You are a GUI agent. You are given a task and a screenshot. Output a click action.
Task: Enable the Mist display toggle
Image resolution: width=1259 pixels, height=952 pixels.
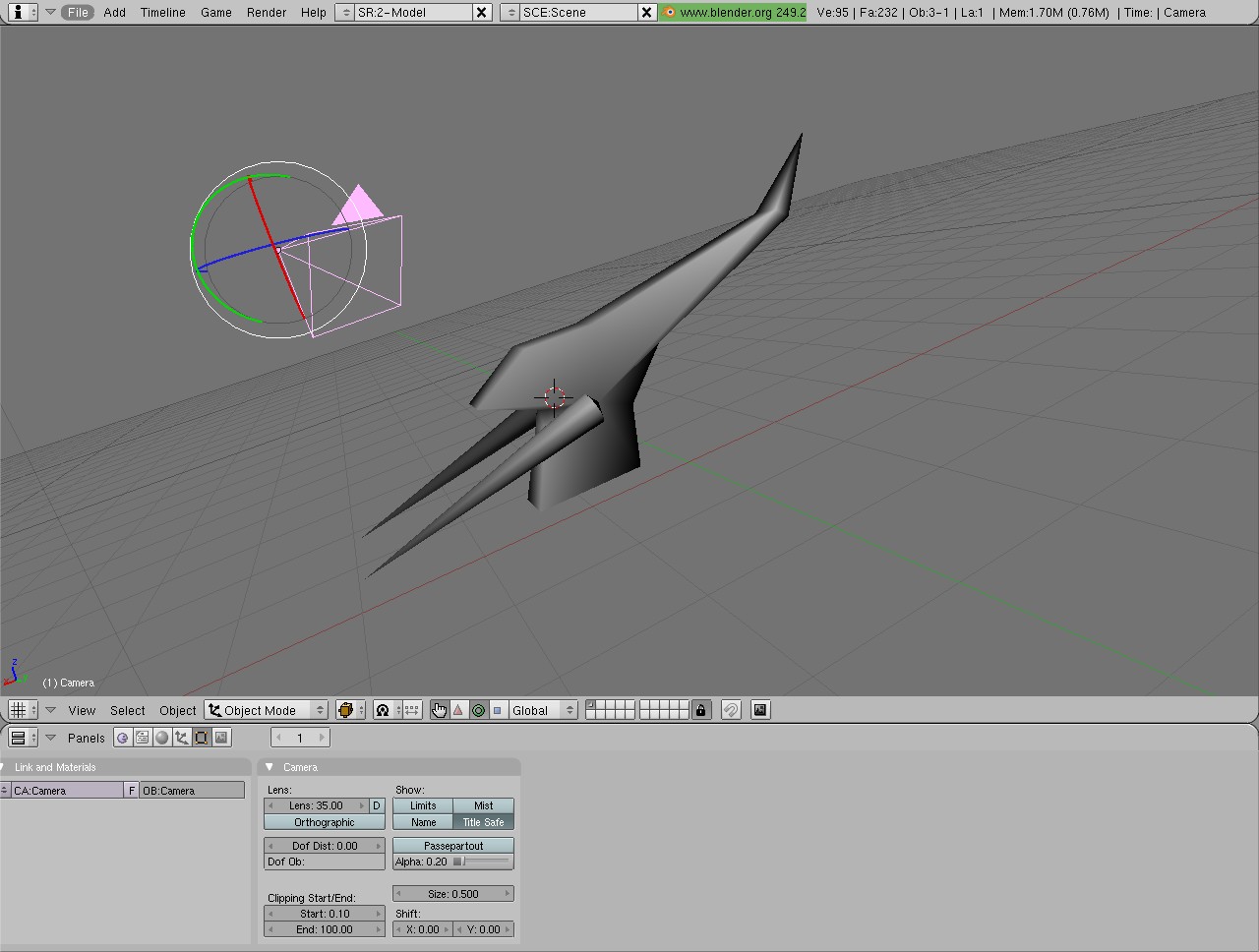[x=483, y=805]
